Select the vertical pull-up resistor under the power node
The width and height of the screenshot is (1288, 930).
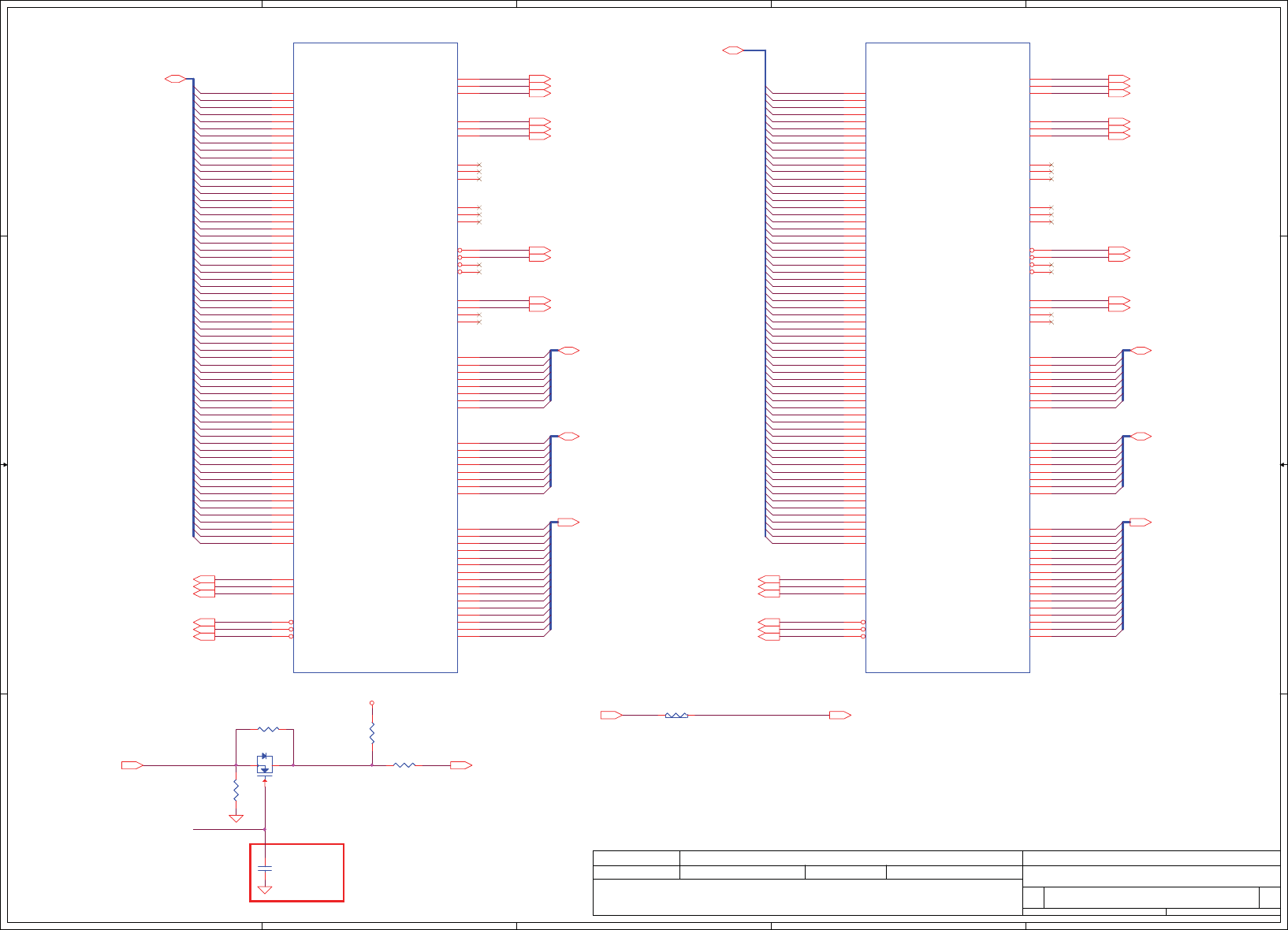[x=372, y=734]
